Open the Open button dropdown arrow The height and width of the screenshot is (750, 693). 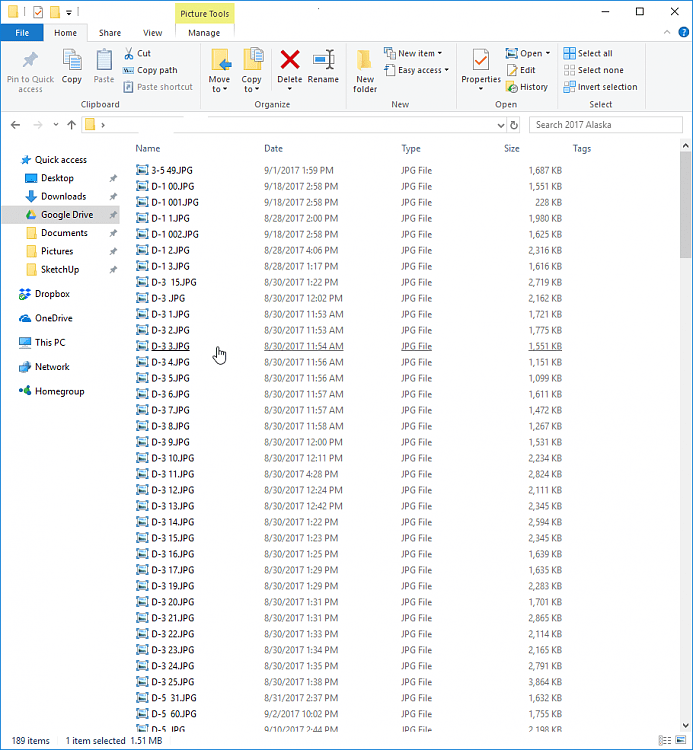(x=548, y=53)
